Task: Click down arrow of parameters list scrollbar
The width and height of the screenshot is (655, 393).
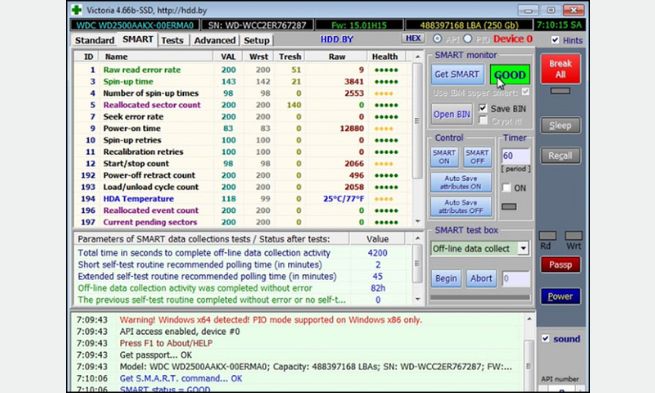Action: tap(418, 299)
